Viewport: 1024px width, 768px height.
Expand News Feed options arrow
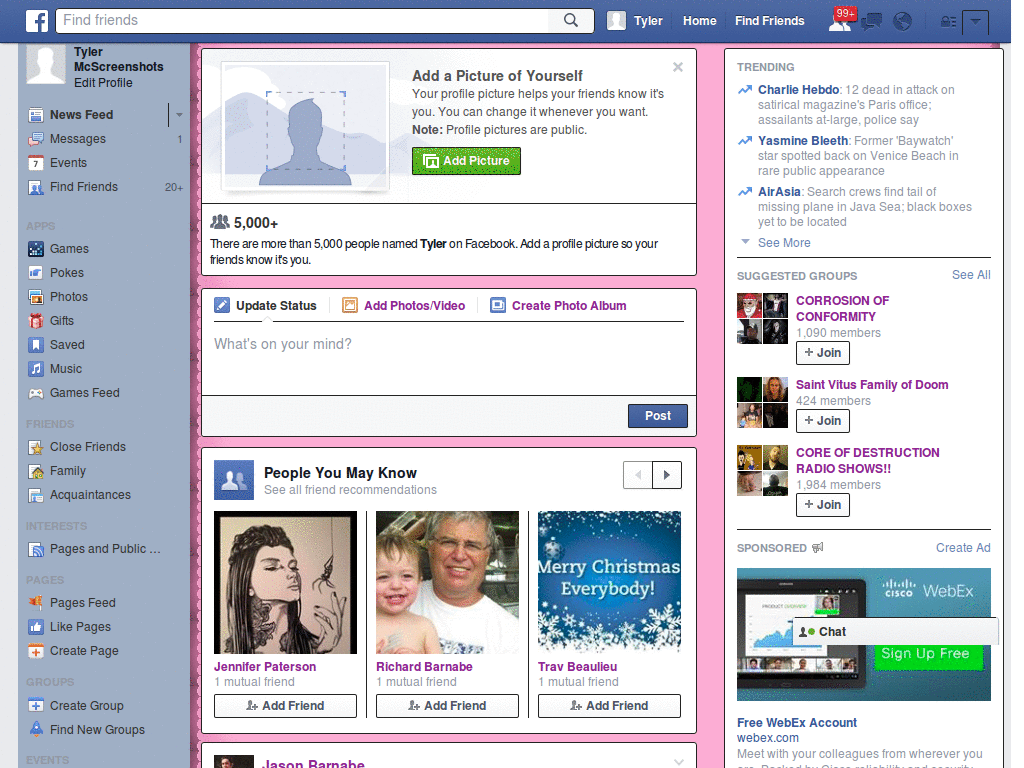click(179, 115)
